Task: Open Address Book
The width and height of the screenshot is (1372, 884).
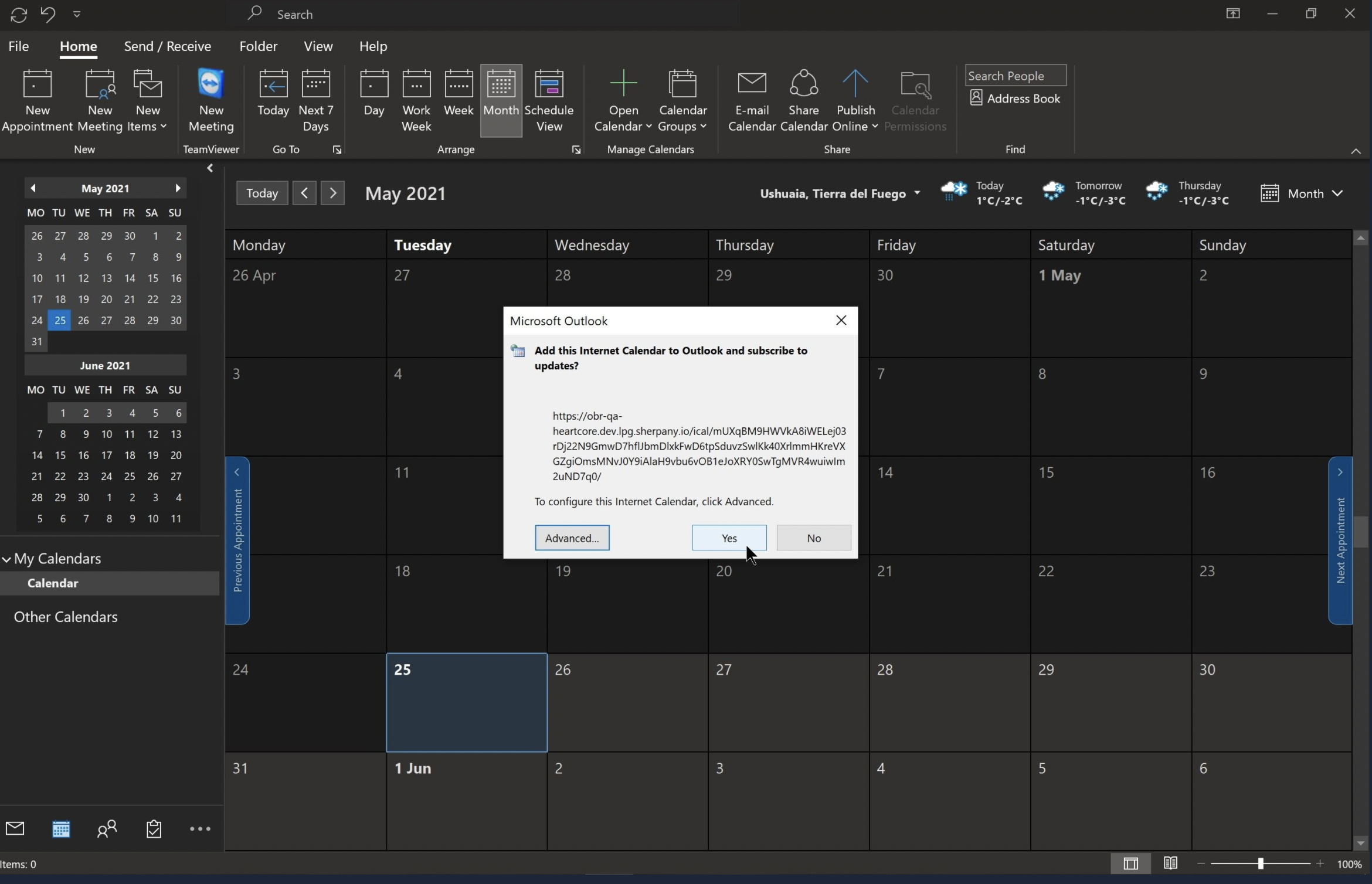Action: [x=1016, y=98]
